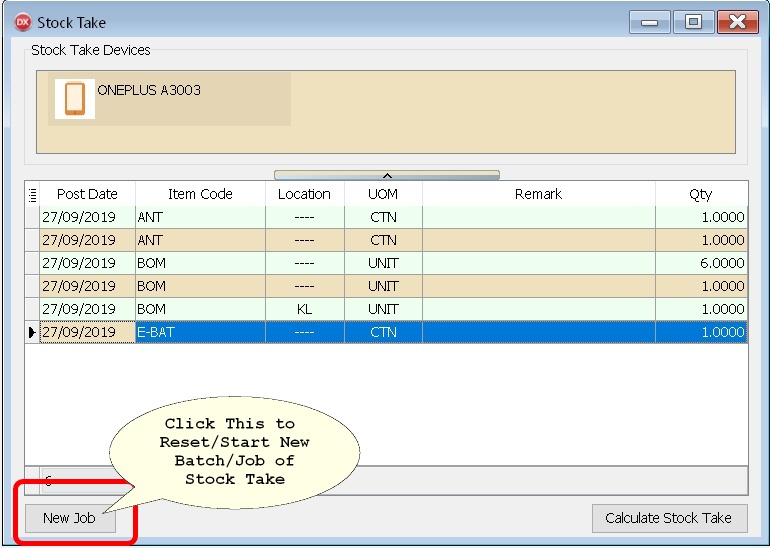Image resolution: width=770 pixels, height=548 pixels.
Task: Collapse the Stock Take Devices panel
Action: tap(386, 175)
